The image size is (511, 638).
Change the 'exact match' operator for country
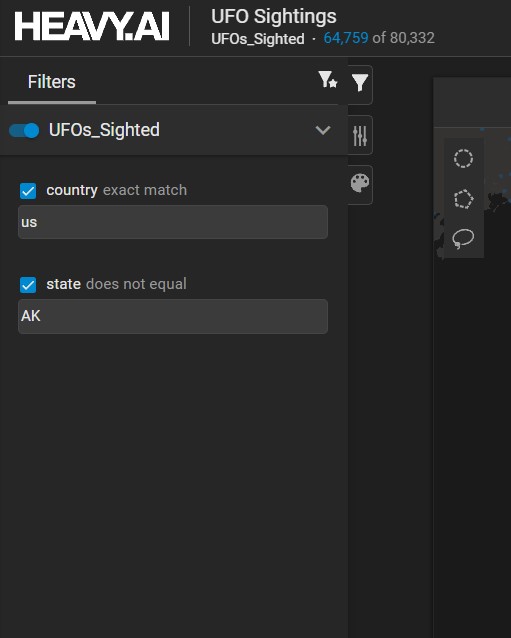[x=145, y=190]
